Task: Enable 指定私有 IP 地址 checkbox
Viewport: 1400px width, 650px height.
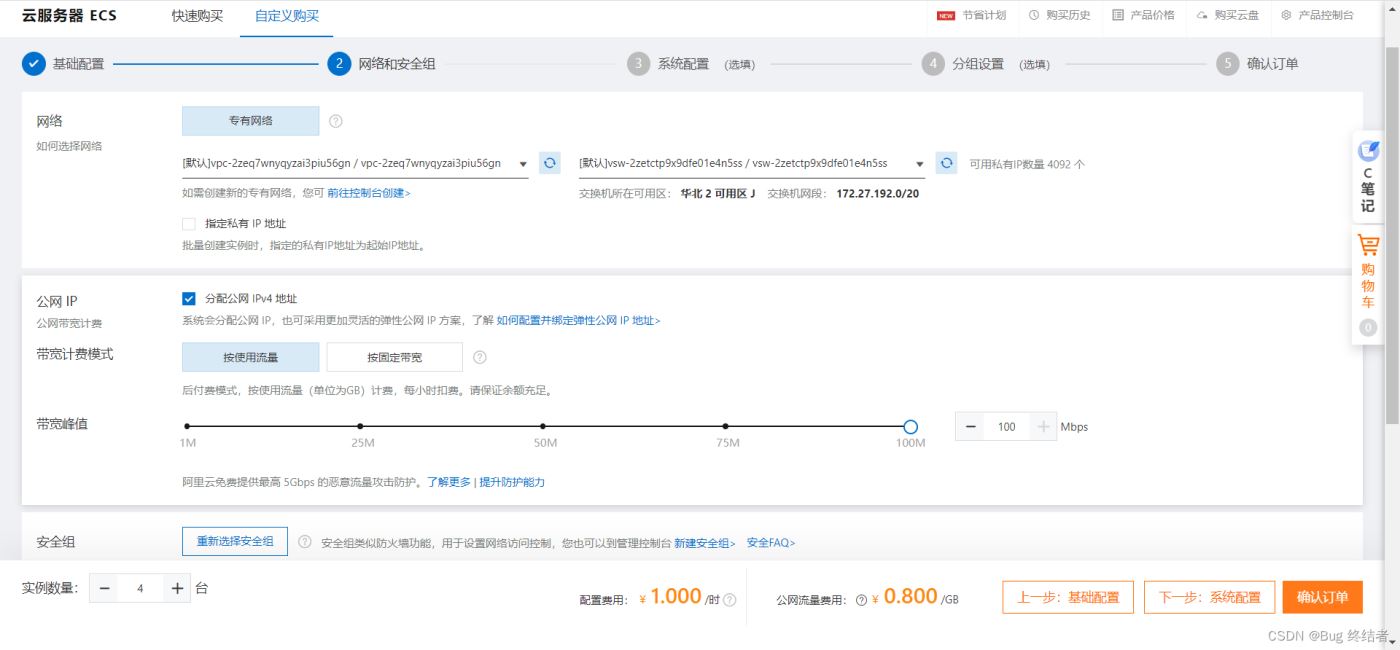Action: click(x=189, y=224)
